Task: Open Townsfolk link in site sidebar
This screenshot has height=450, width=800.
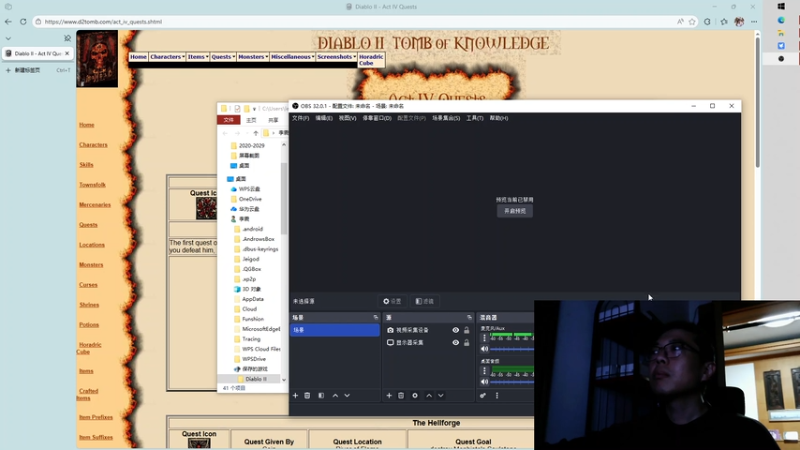Action: pos(92,185)
